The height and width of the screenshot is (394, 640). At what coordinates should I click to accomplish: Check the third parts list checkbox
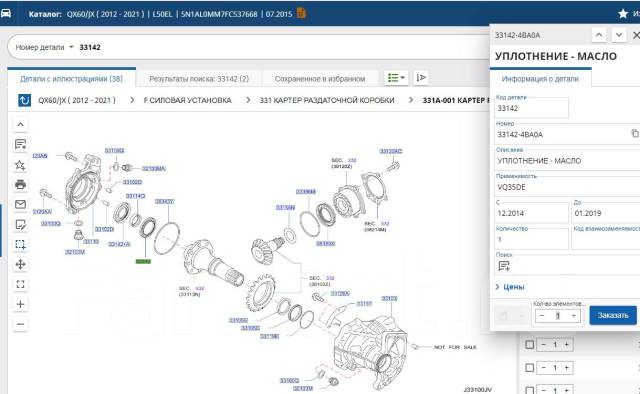(529, 390)
